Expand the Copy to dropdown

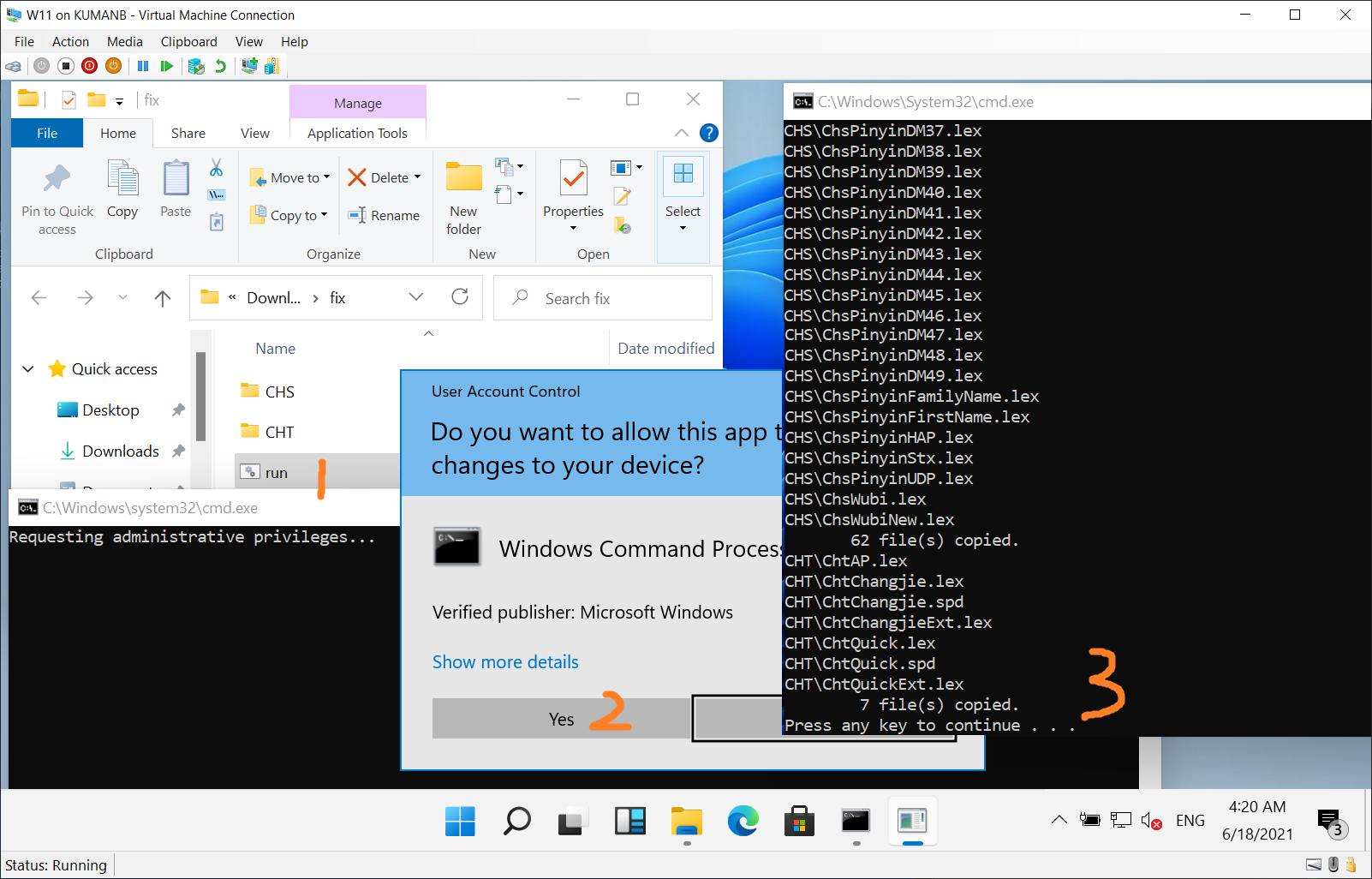324,215
